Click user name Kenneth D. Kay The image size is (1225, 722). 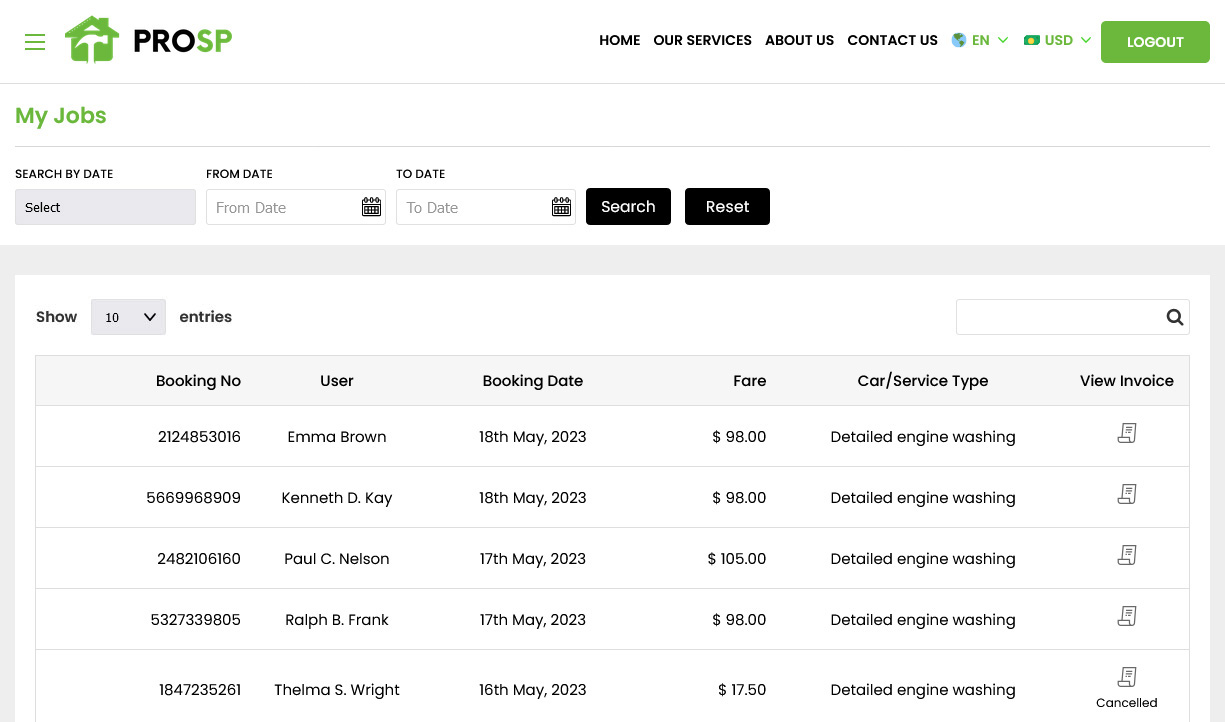point(337,498)
